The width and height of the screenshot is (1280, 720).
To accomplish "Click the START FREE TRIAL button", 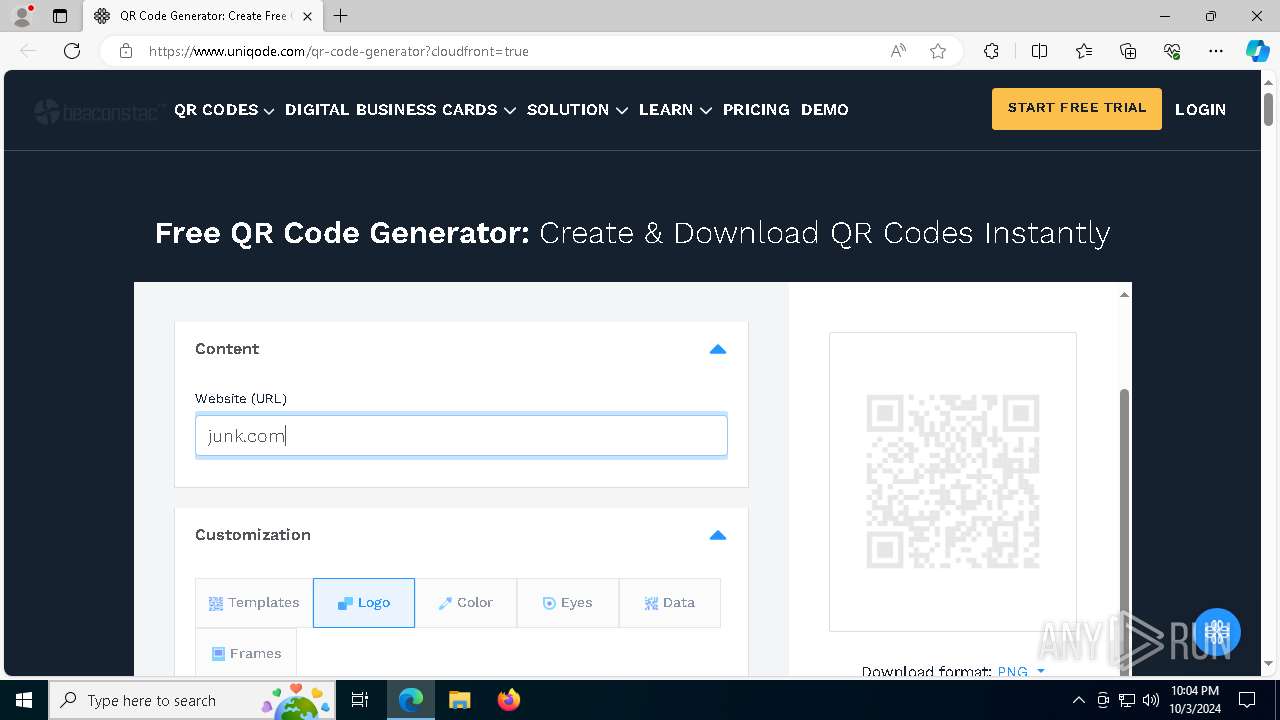I will click(1077, 109).
